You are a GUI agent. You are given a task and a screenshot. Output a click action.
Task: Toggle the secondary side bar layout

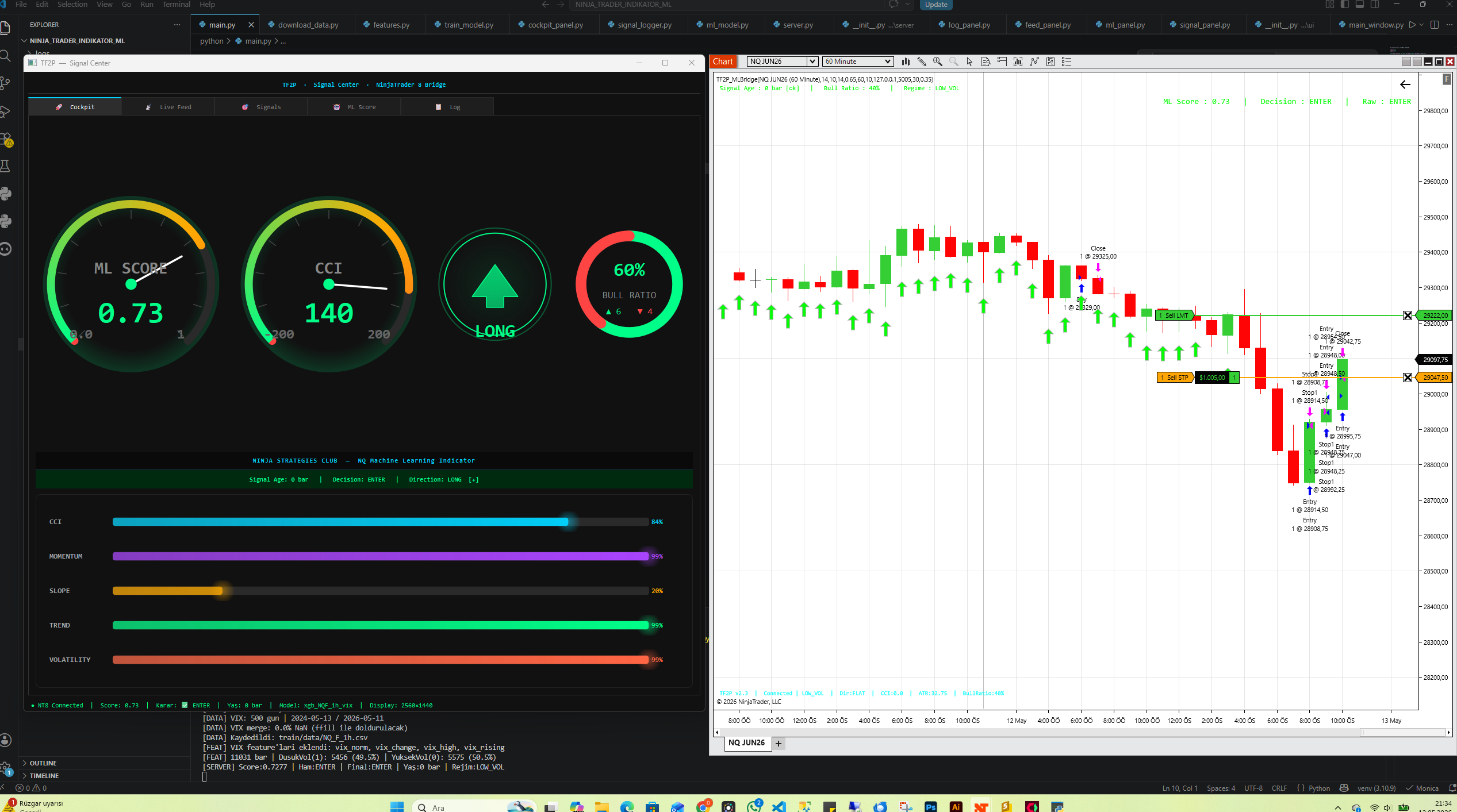tap(1375, 5)
